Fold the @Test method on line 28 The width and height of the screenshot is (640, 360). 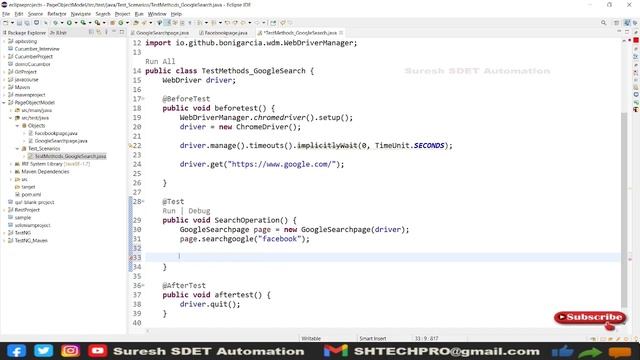click(144, 202)
